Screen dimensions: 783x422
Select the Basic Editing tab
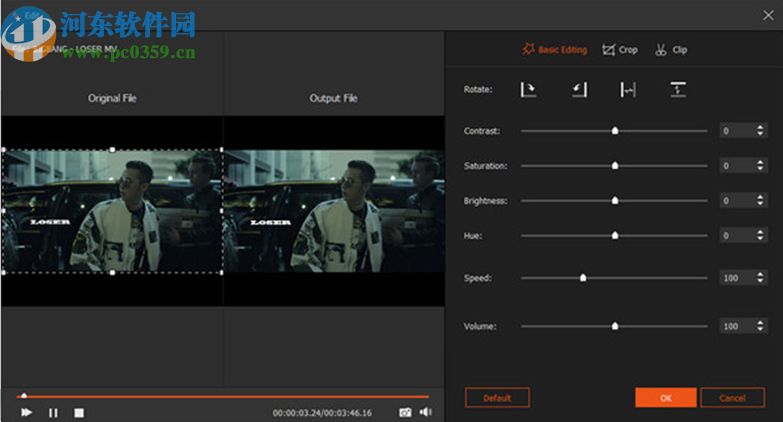pos(556,49)
